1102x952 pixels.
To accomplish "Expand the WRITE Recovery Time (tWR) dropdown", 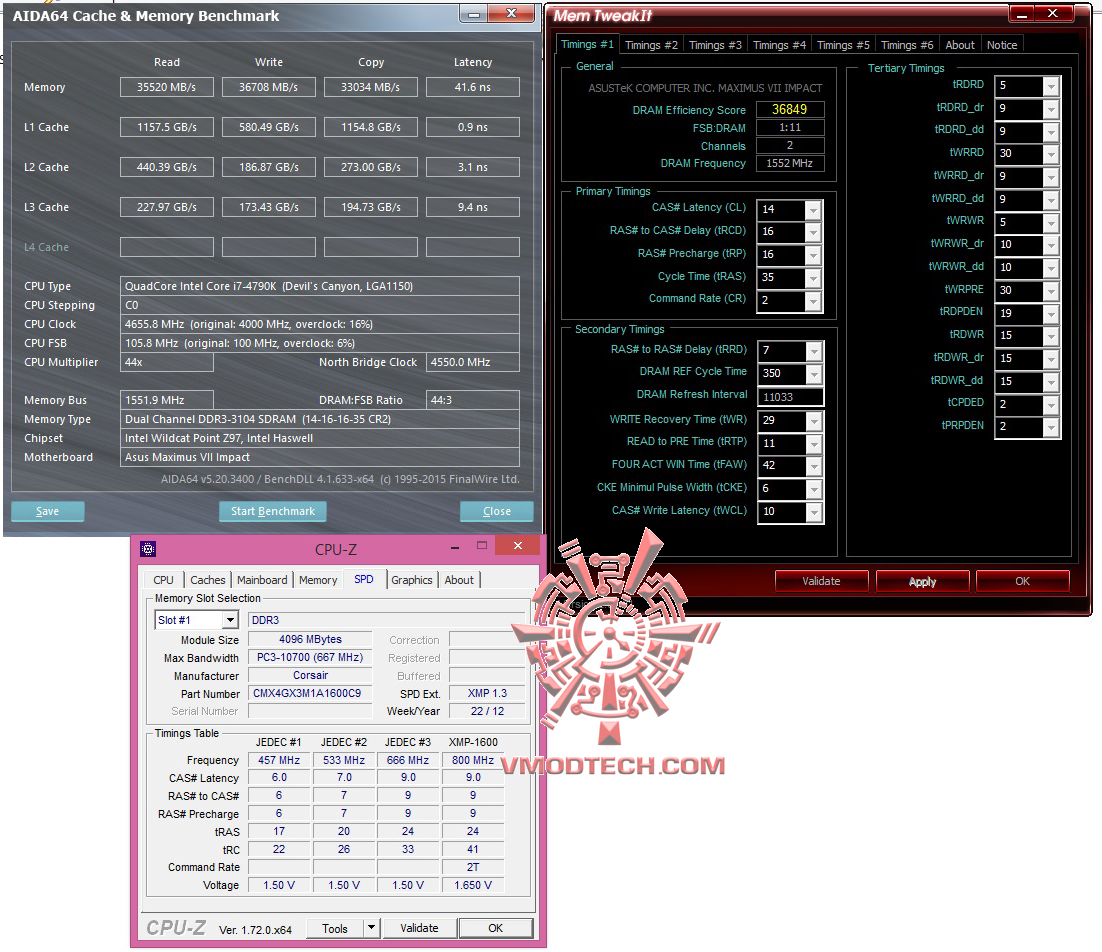I will 813,421.
